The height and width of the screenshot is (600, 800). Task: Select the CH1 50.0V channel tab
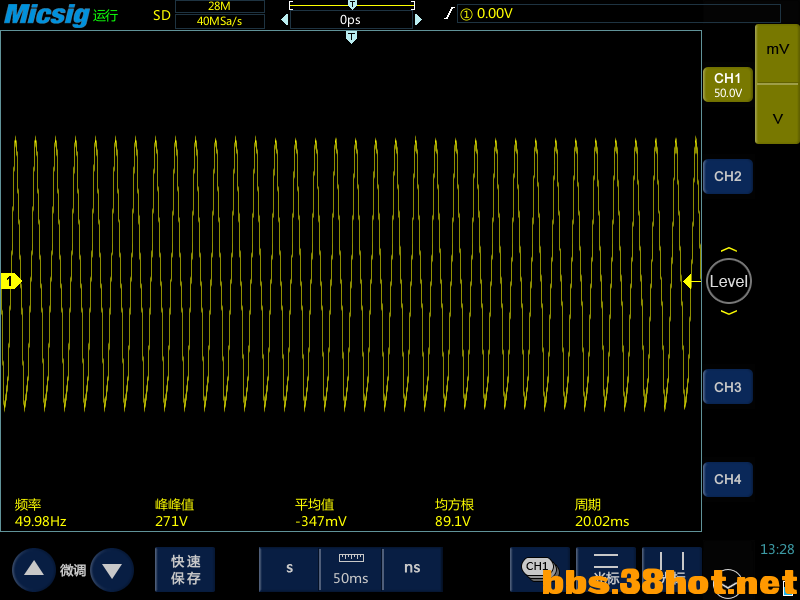pyautogui.click(x=728, y=85)
